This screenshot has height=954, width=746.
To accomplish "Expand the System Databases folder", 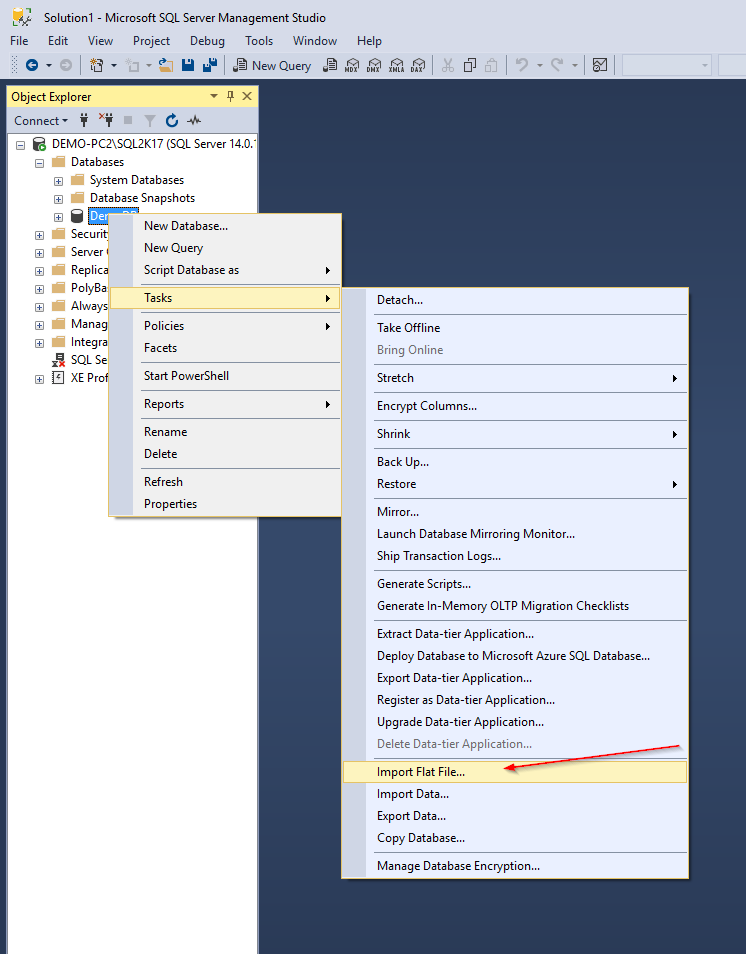I will tap(58, 181).
